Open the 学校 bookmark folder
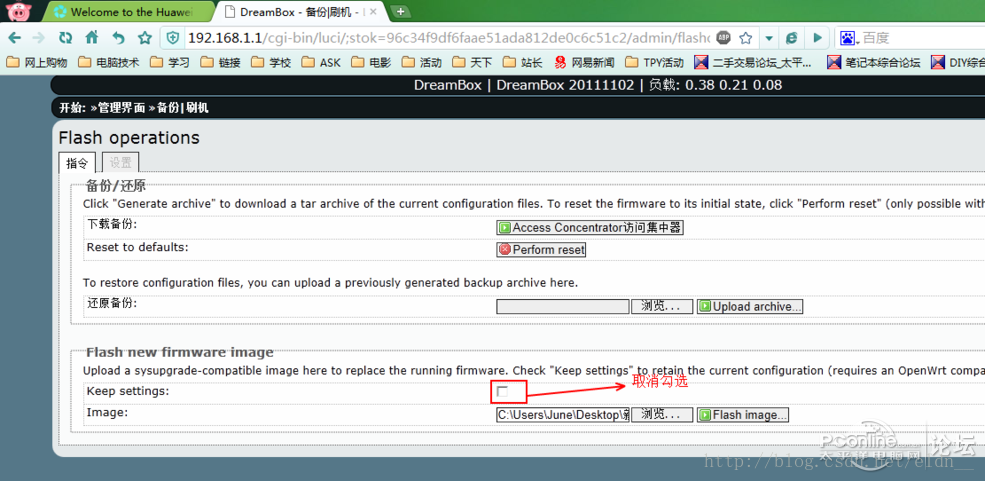This screenshot has width=985, height=481. click(x=271, y=62)
